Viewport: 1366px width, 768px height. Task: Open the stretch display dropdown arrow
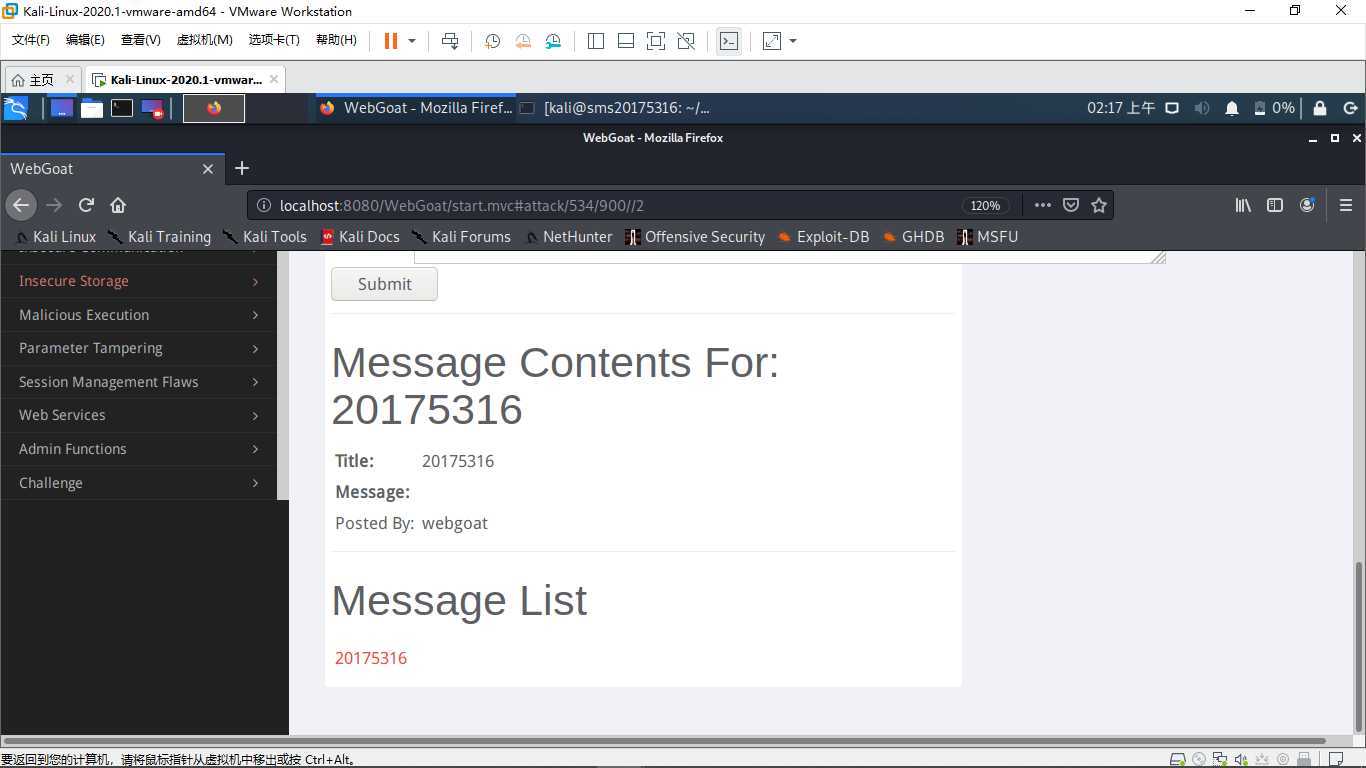[x=793, y=41]
